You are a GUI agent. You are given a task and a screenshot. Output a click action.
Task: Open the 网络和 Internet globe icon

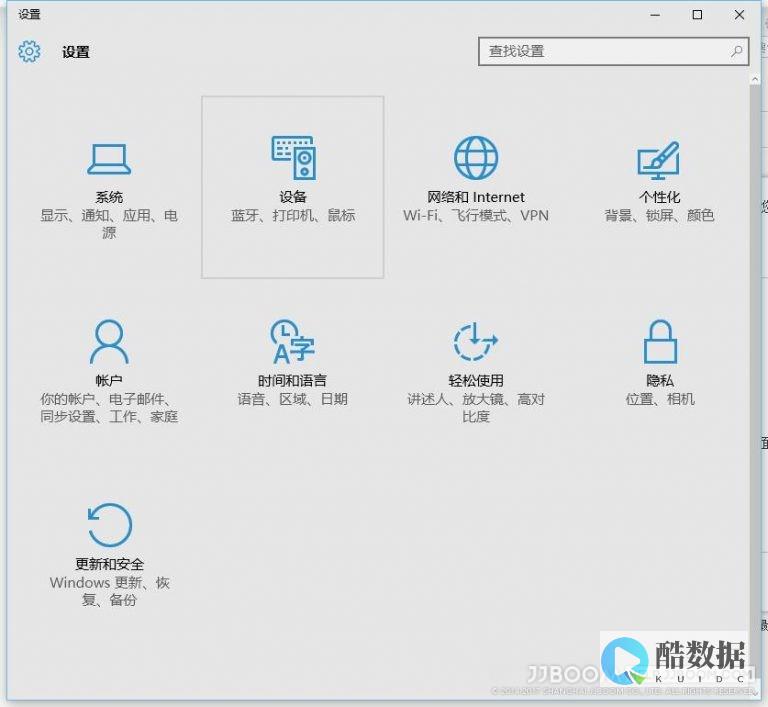click(x=476, y=158)
